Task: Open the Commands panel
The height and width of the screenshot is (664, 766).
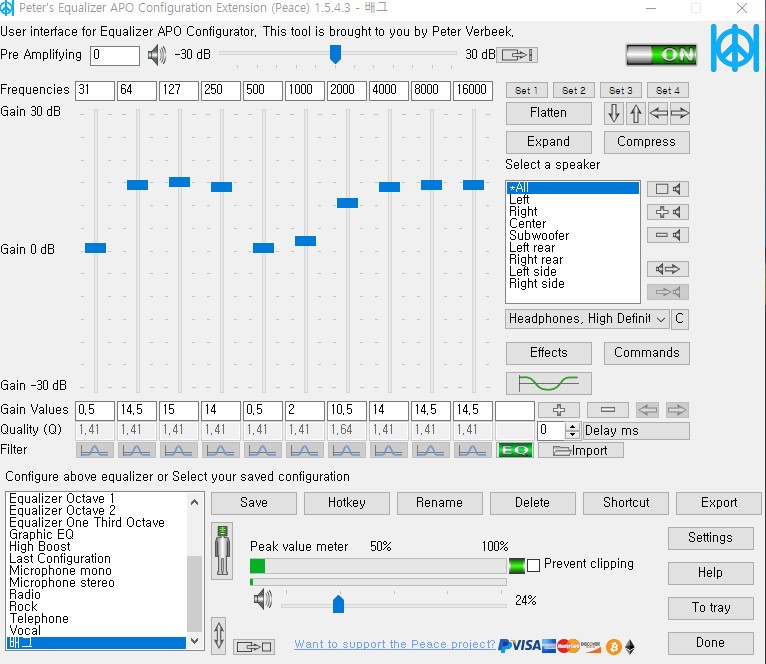Action: click(646, 353)
